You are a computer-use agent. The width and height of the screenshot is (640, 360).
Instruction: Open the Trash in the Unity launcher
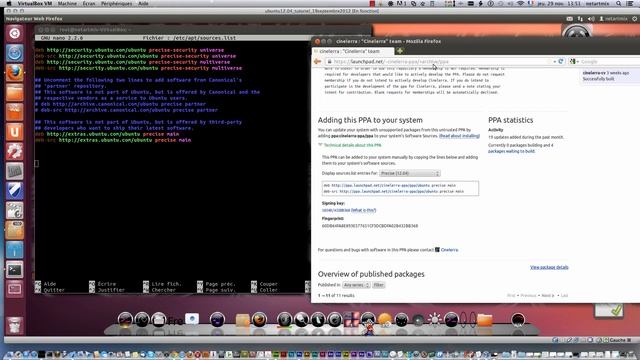tap(14, 325)
